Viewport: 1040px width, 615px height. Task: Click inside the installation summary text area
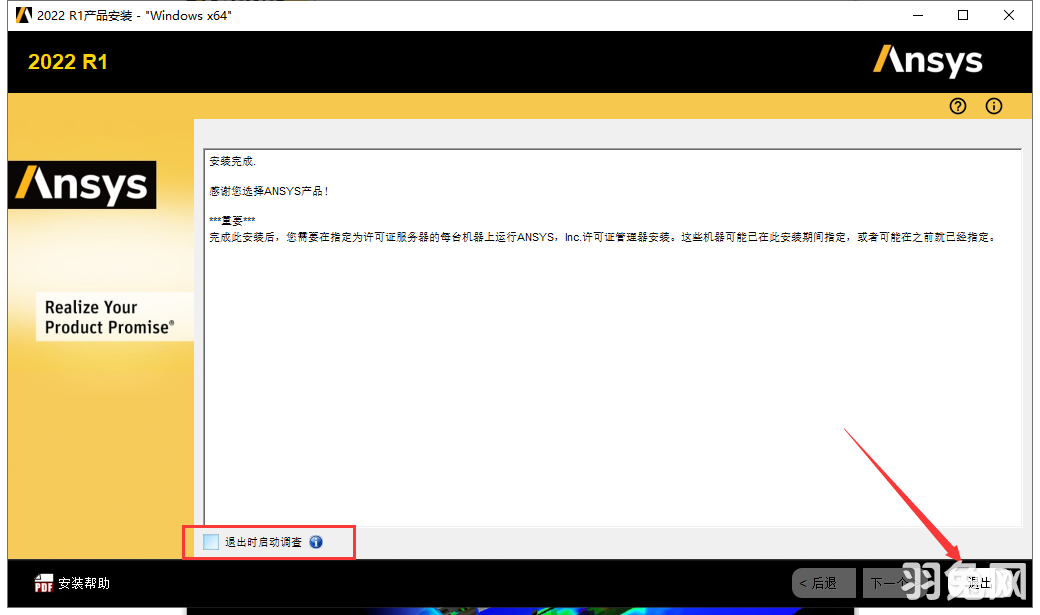click(x=610, y=330)
